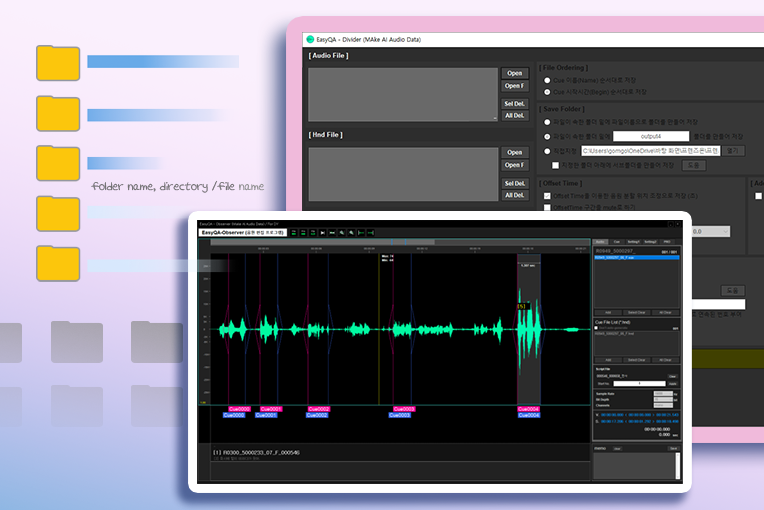Screen dimensions: 764x510
Task: Select Cue name (Name) file ordering radio
Action: (546, 78)
